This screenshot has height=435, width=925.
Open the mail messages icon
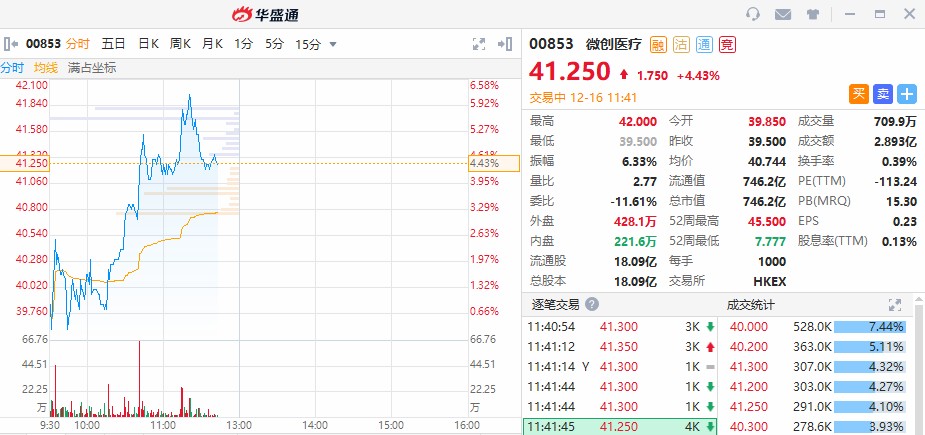tap(783, 14)
